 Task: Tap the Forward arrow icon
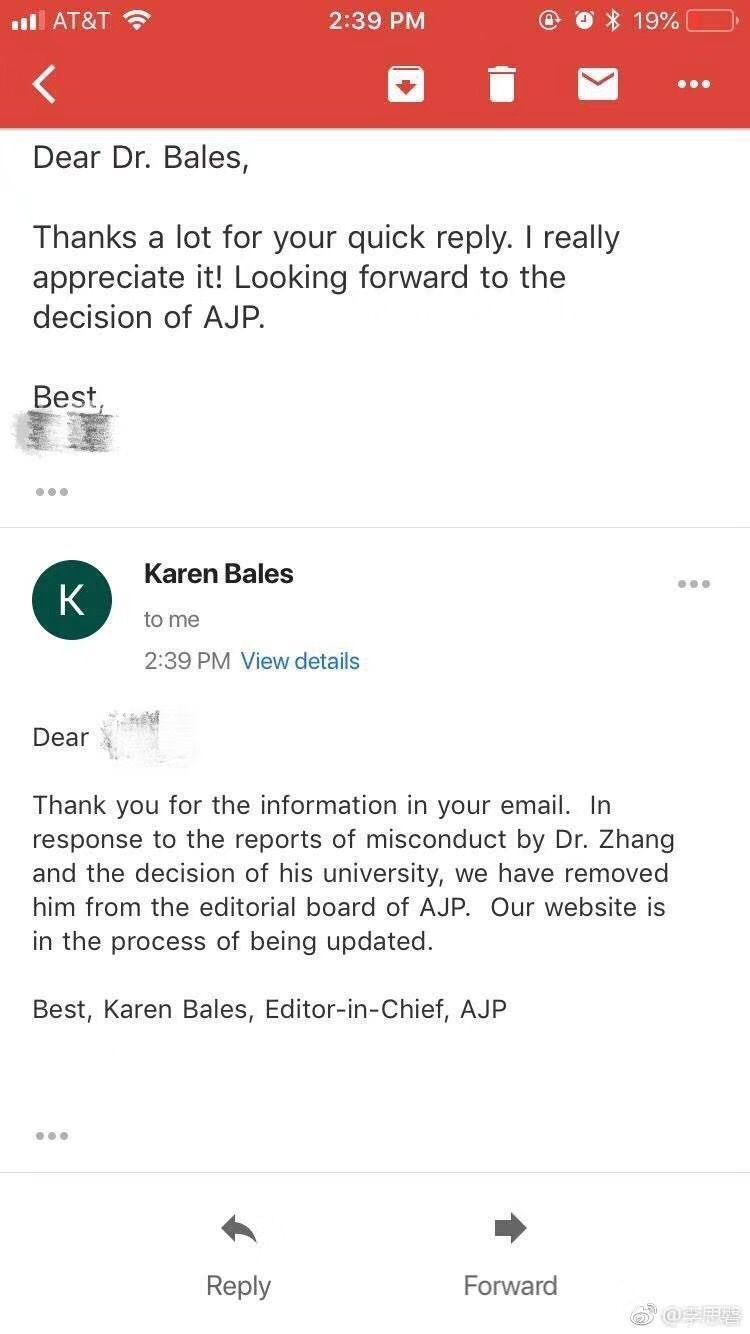pyautogui.click(x=510, y=1228)
